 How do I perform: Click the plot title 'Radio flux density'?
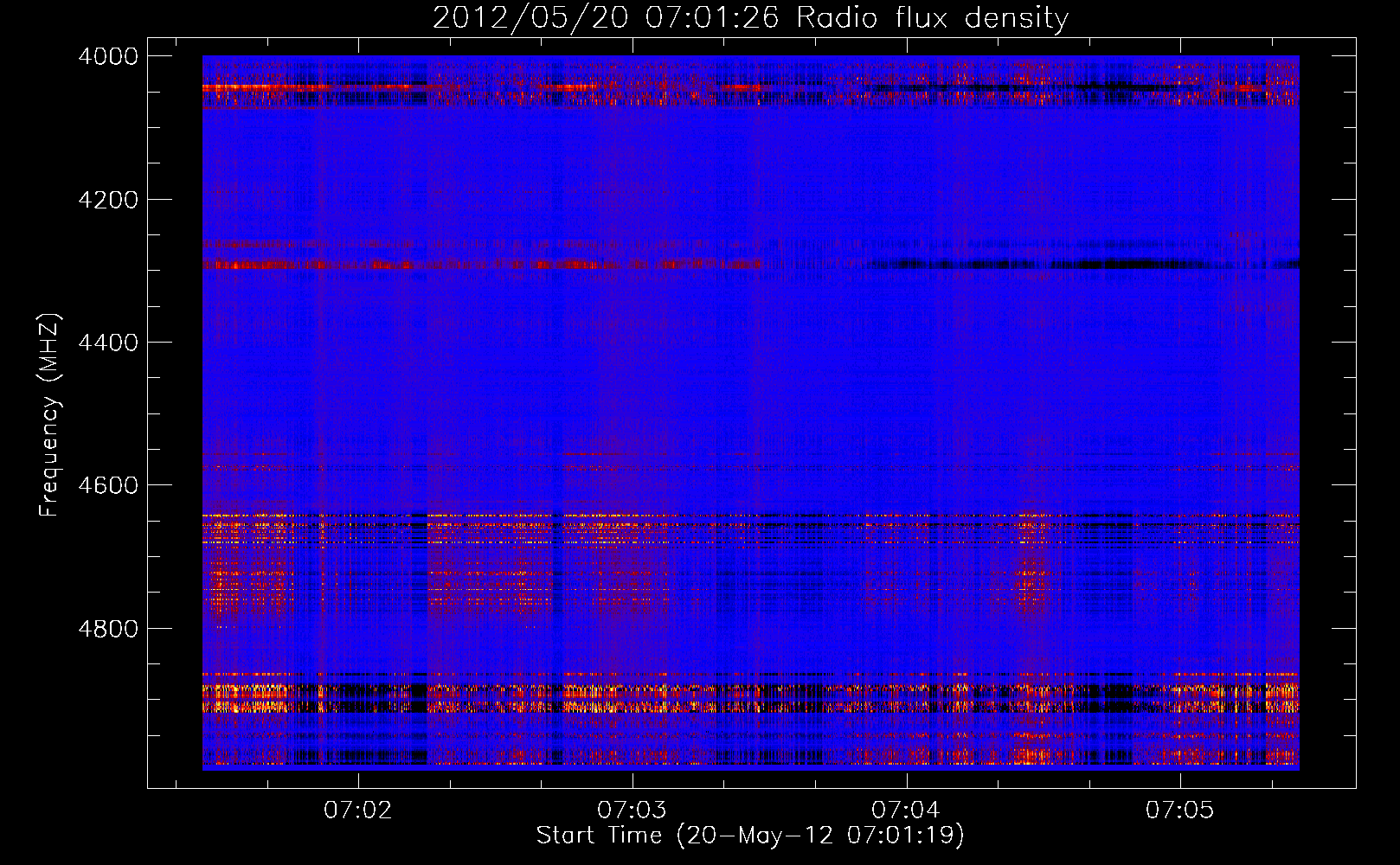932,17
